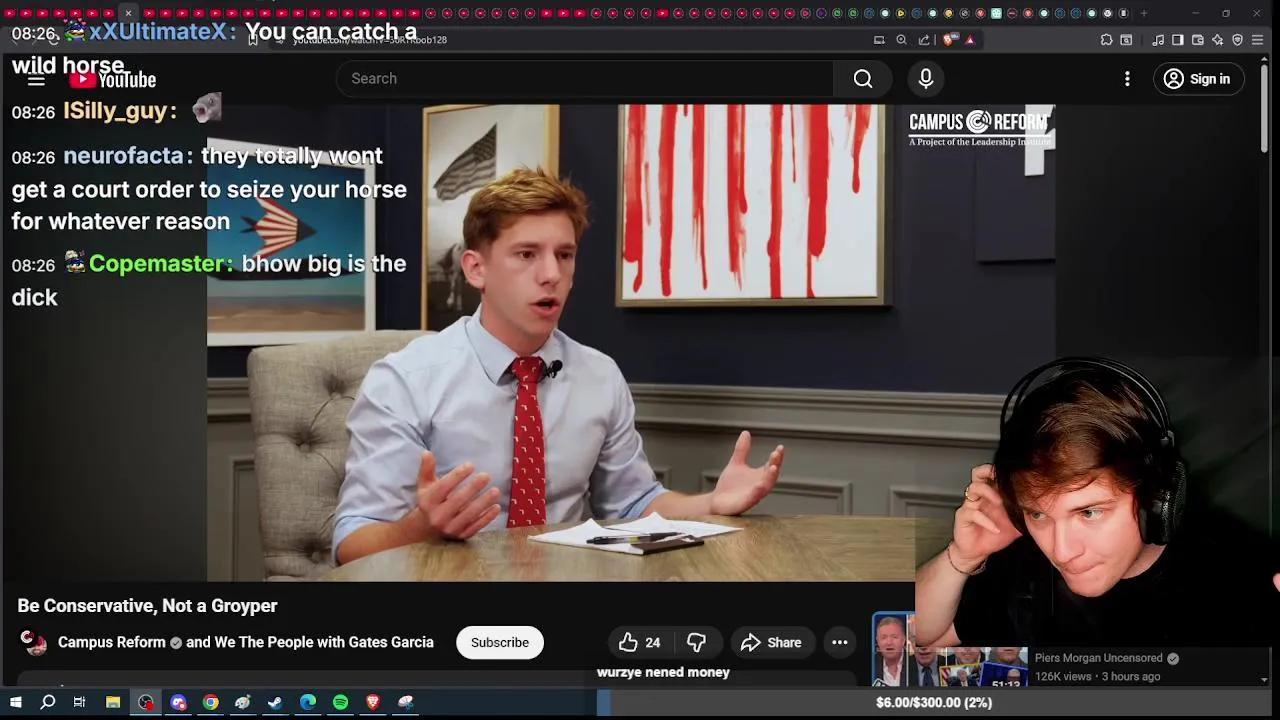Click the Piers Morgan Uncensored channel name
The image size is (1280, 720).
tap(1098, 658)
